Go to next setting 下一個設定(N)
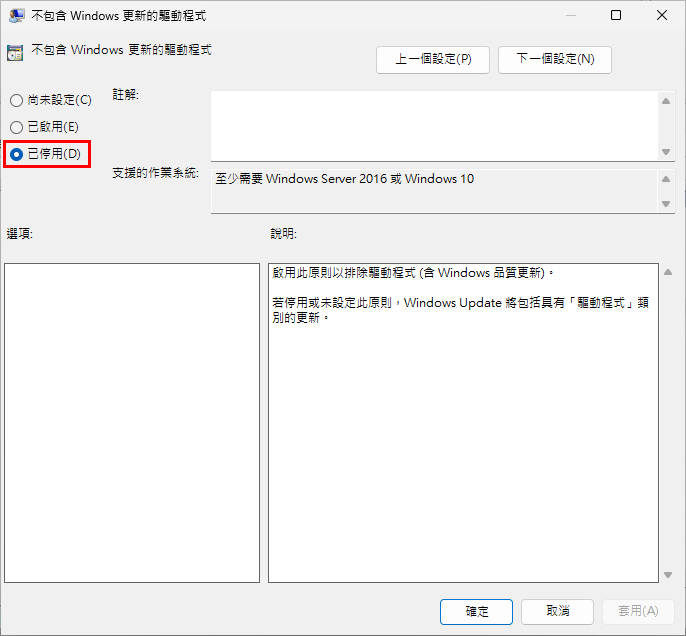This screenshot has height=636, width=686. pos(555,59)
